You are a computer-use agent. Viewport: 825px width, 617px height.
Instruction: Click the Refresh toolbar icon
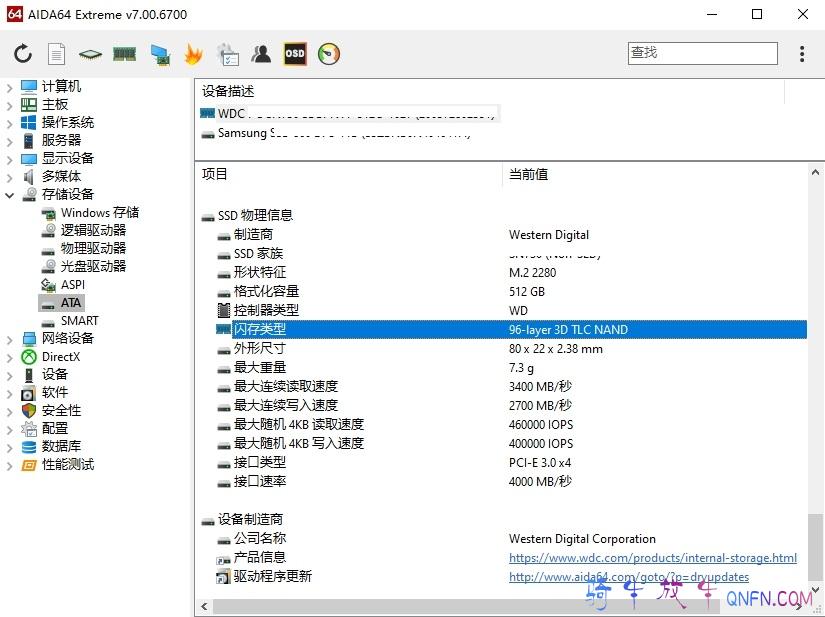23,54
